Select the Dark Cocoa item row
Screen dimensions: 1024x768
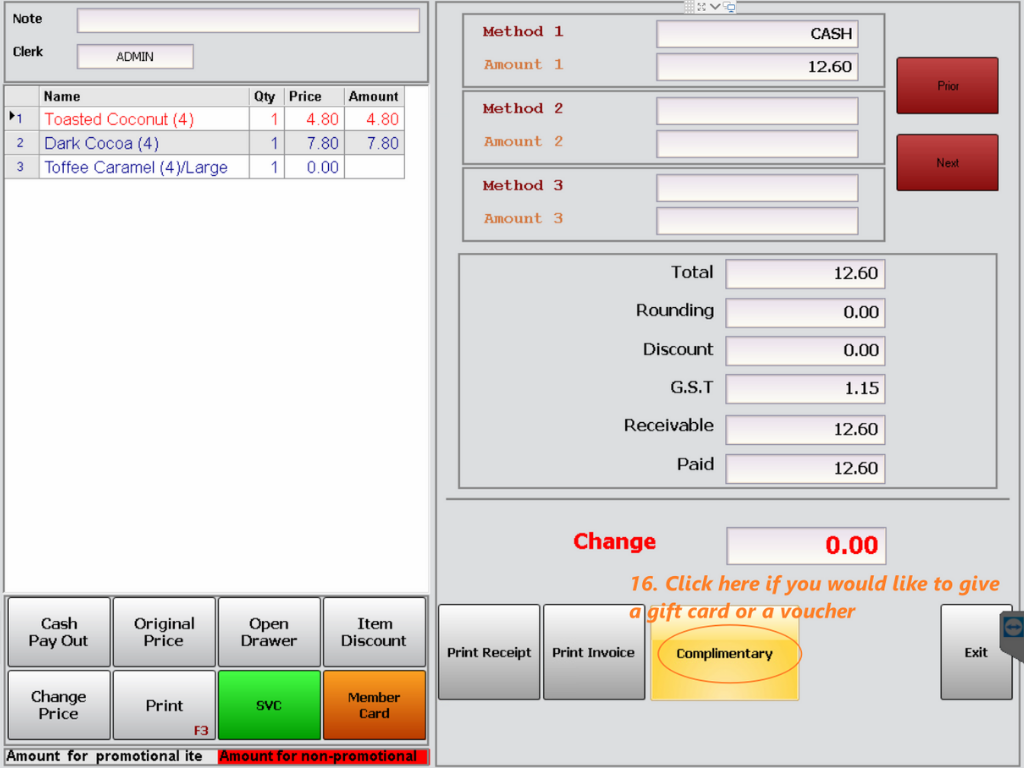pos(140,143)
